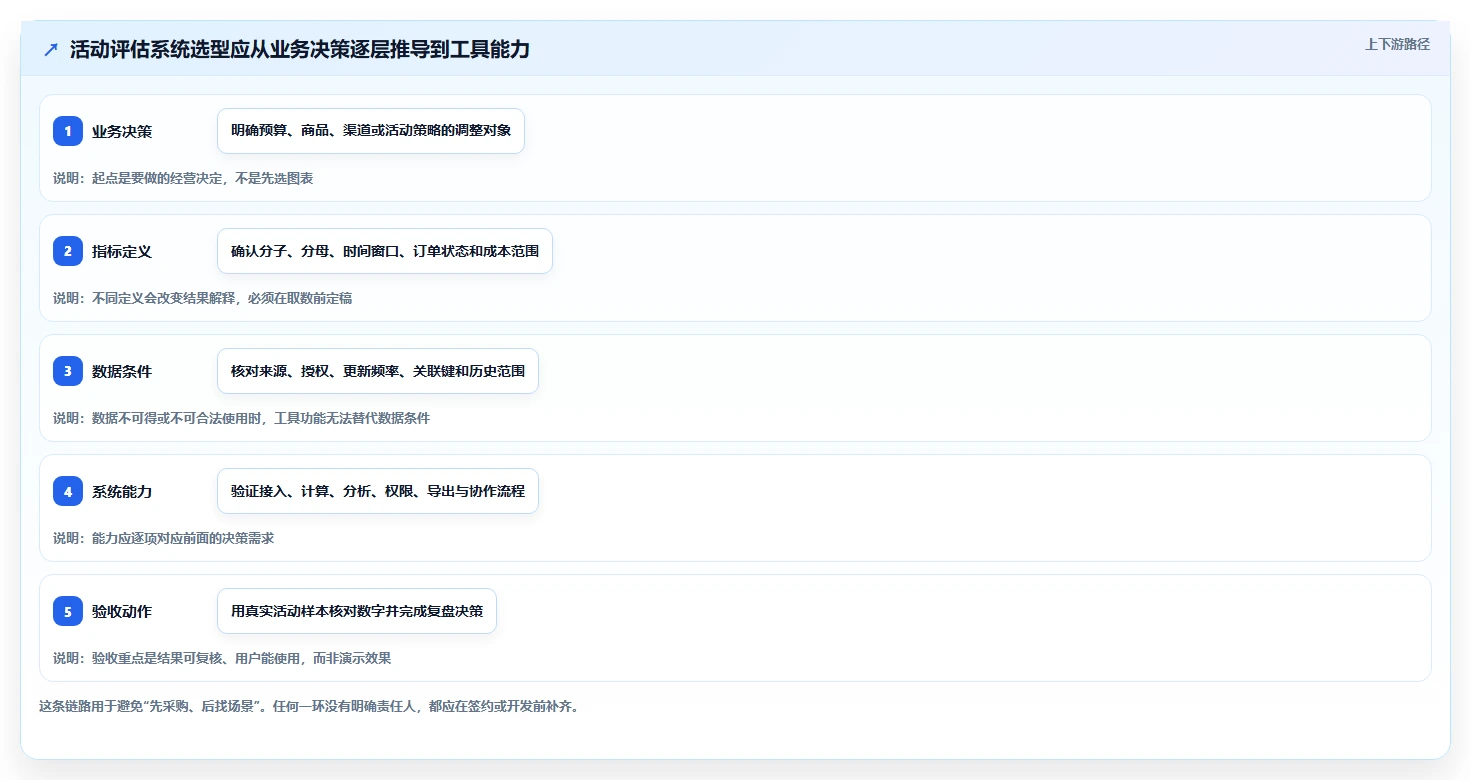The width and height of the screenshot is (1471, 780).
Task: Select the step 1 number badge
Action: tap(68, 131)
